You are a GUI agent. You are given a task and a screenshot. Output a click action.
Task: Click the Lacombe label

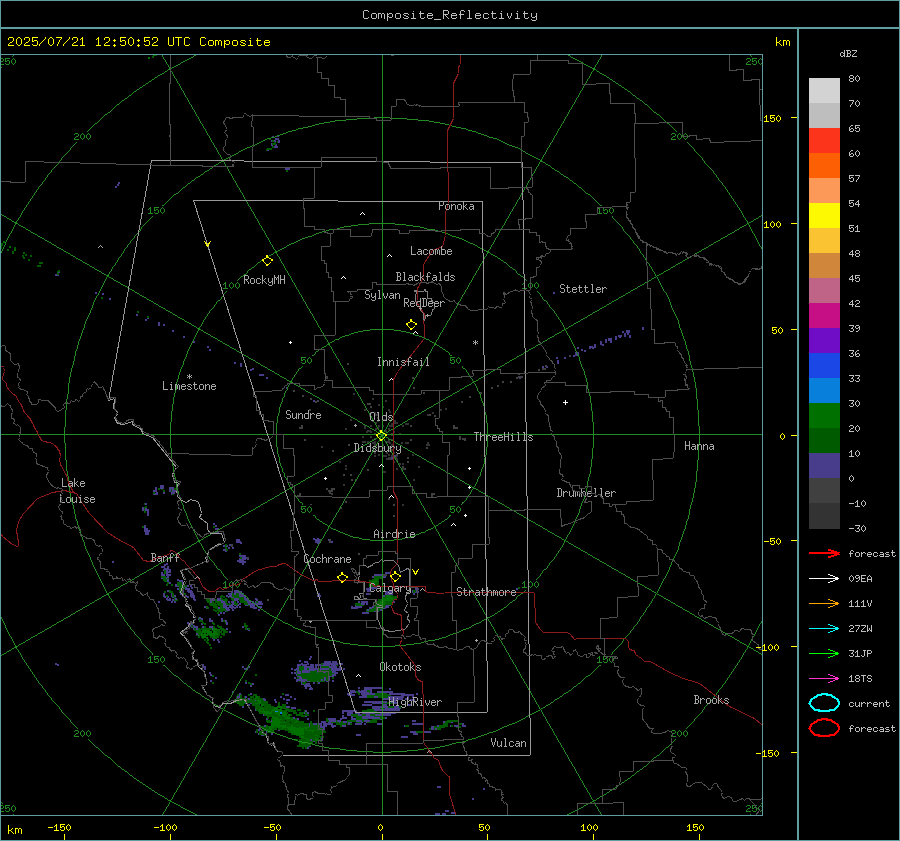(431, 251)
